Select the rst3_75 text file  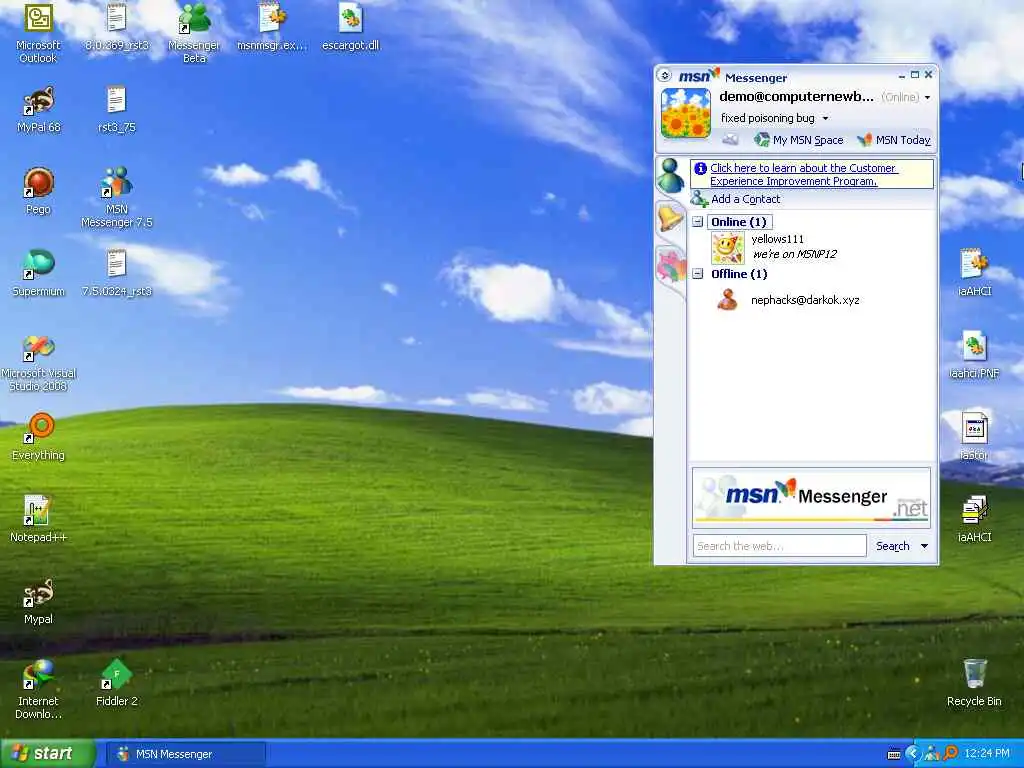(x=116, y=110)
